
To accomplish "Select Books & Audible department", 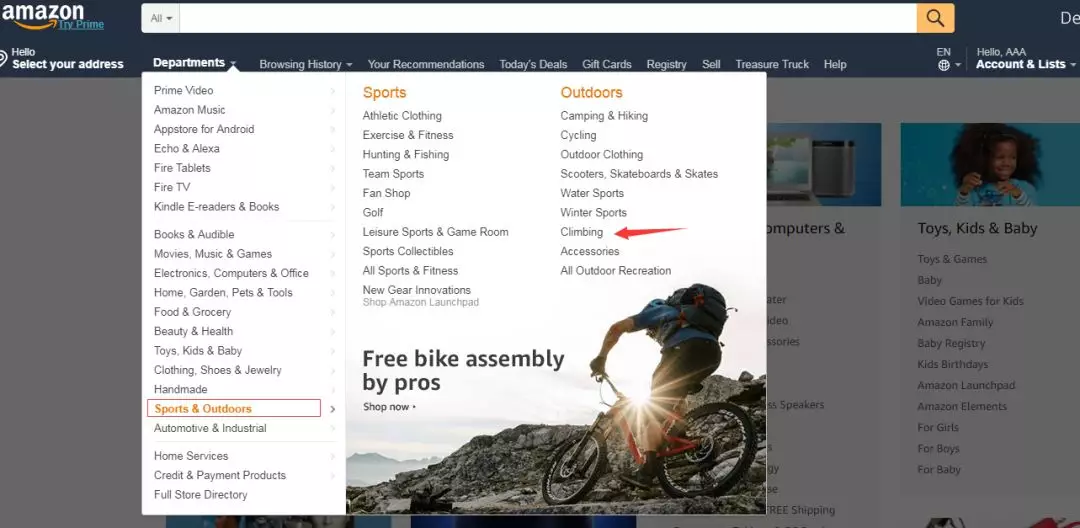I will coord(194,234).
